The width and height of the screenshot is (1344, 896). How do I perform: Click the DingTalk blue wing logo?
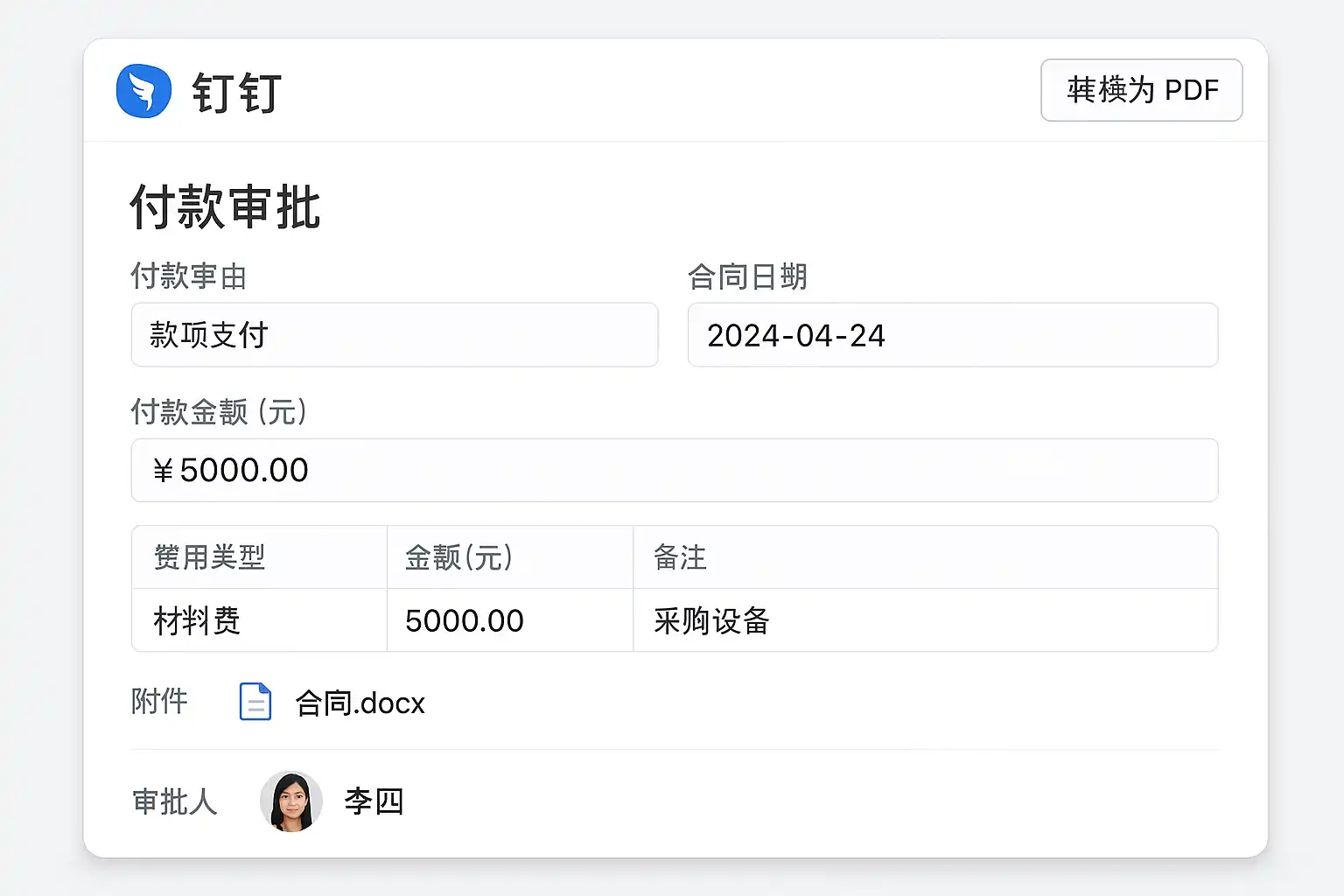point(143,91)
